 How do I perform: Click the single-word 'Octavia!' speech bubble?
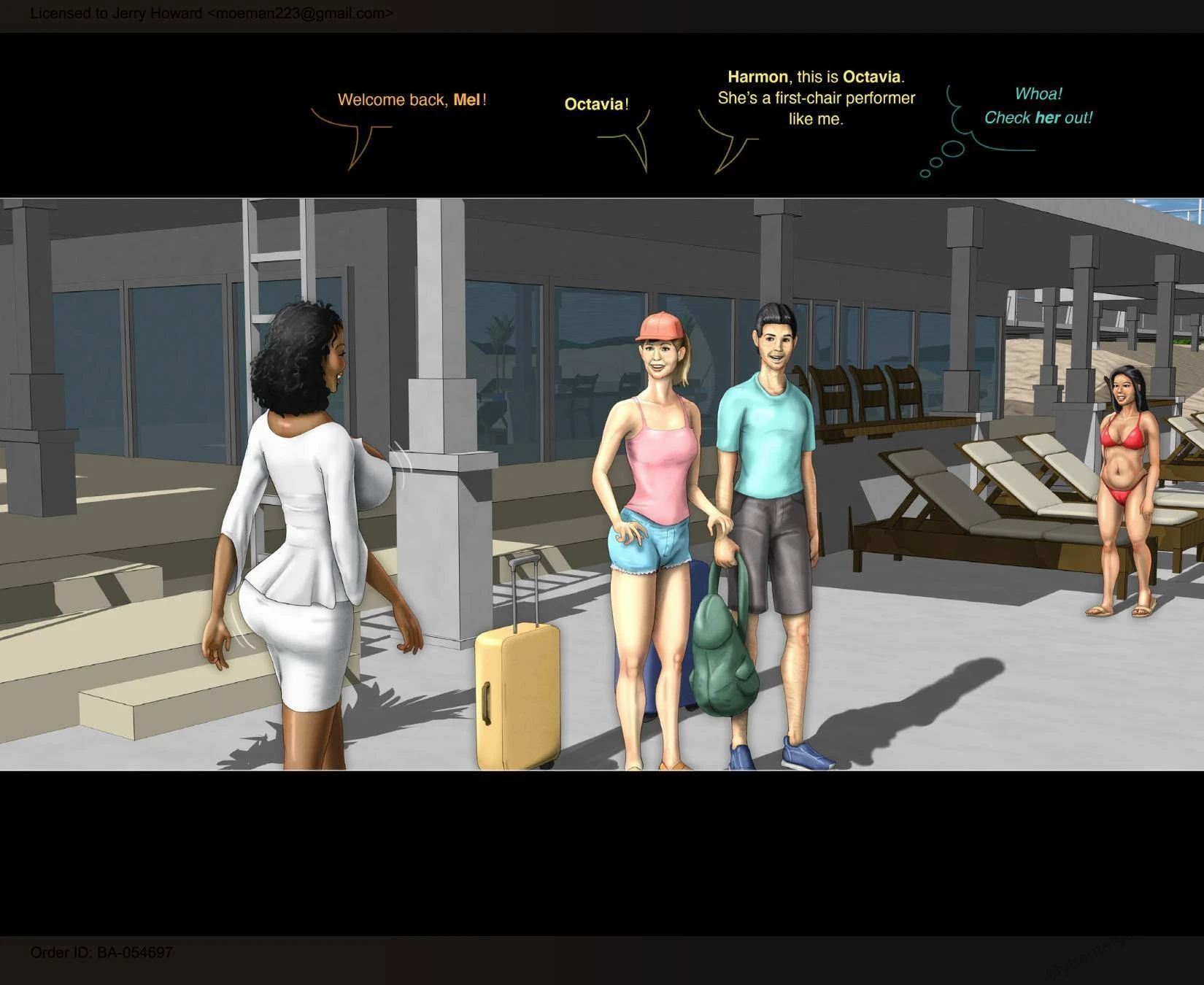pos(596,104)
